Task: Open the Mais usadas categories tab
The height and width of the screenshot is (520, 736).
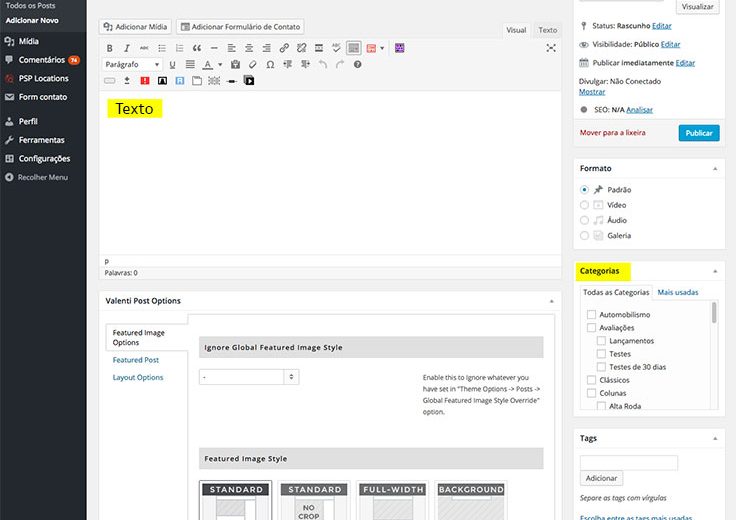Action: 678,292
